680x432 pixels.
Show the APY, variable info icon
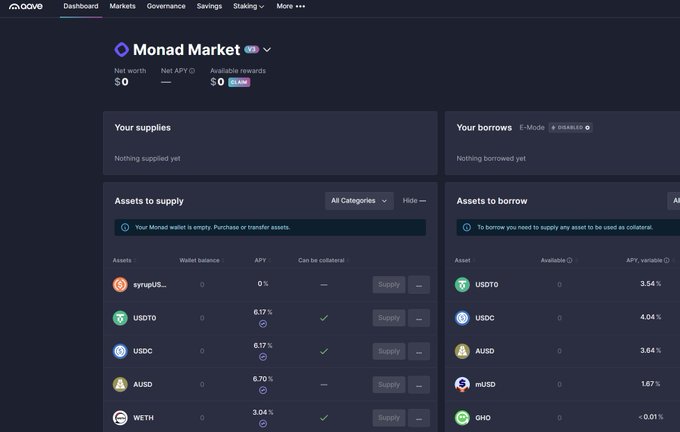tap(667, 260)
